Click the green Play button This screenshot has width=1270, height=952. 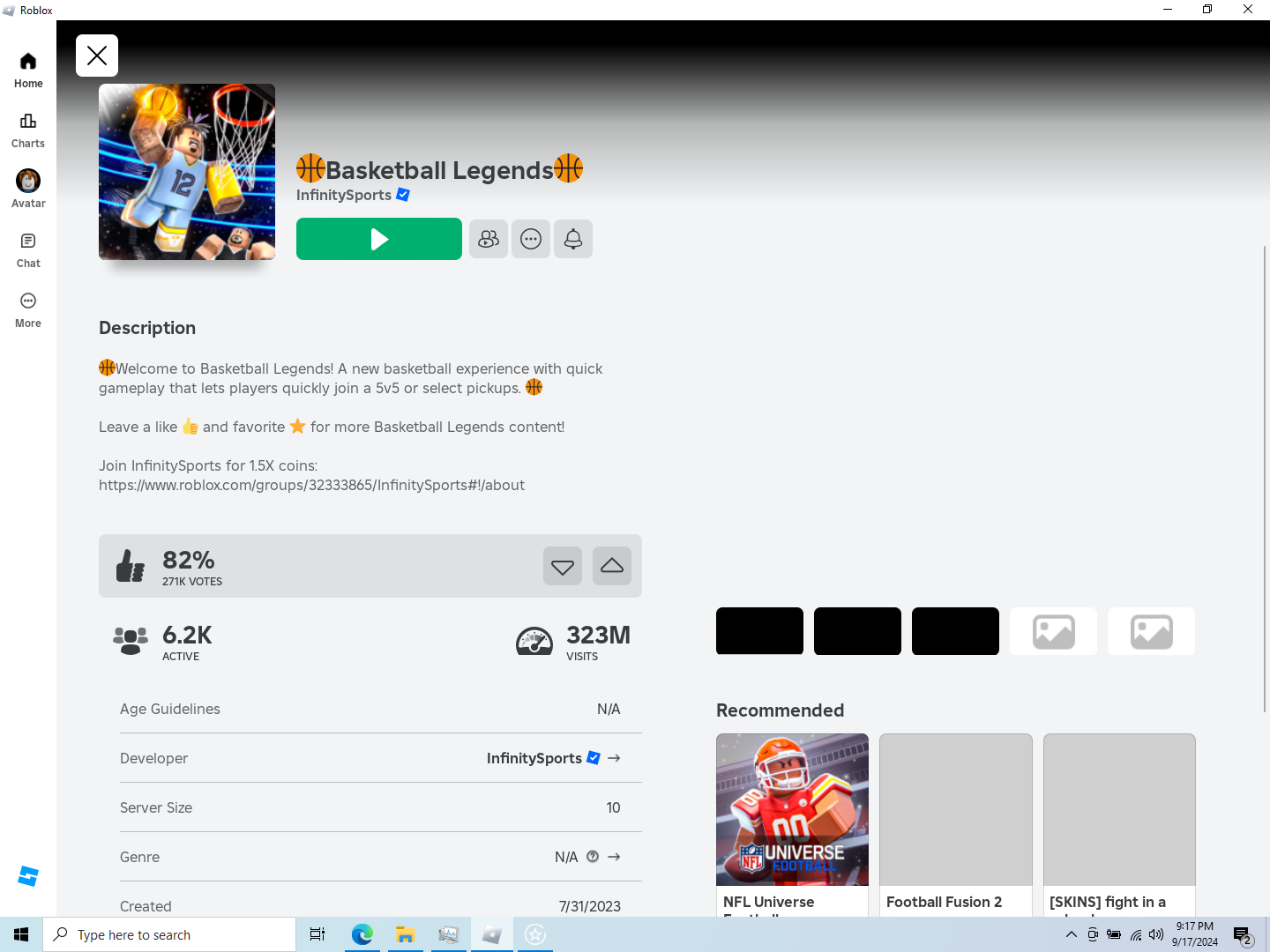pos(379,239)
